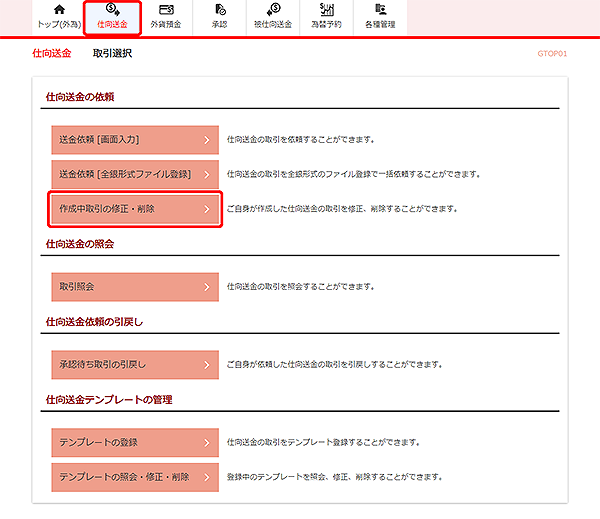Click the chevron on 送金依頼 [全銀形式ファイル登録]
Viewport: 600px width, 519px height.
coord(207,175)
